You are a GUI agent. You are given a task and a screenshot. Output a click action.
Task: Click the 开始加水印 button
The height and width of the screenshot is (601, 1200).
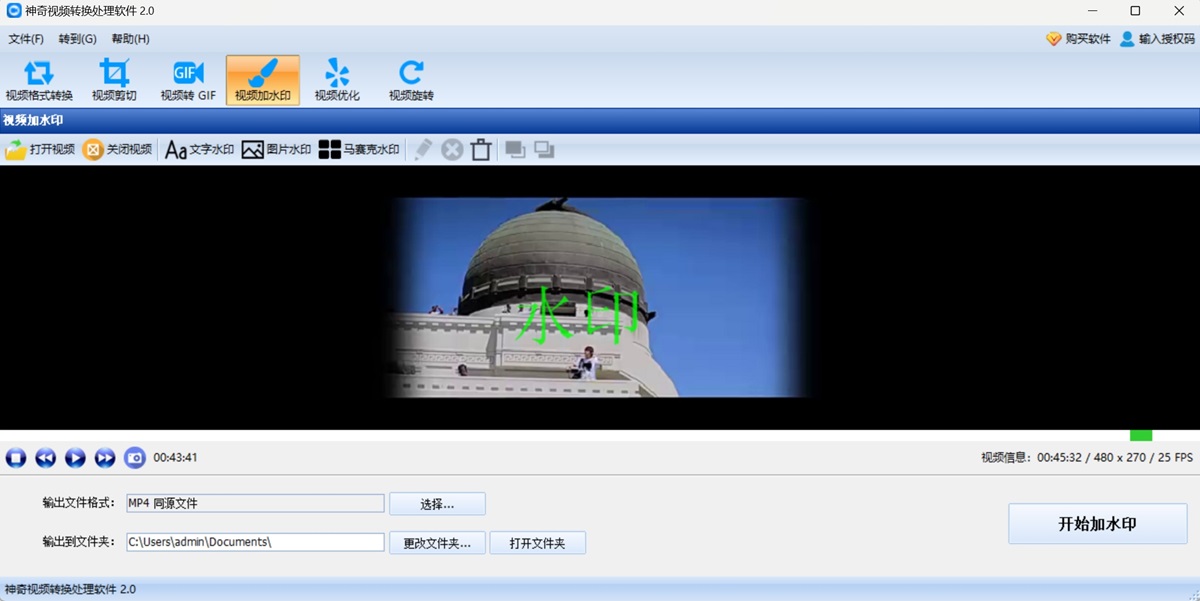pos(1097,524)
